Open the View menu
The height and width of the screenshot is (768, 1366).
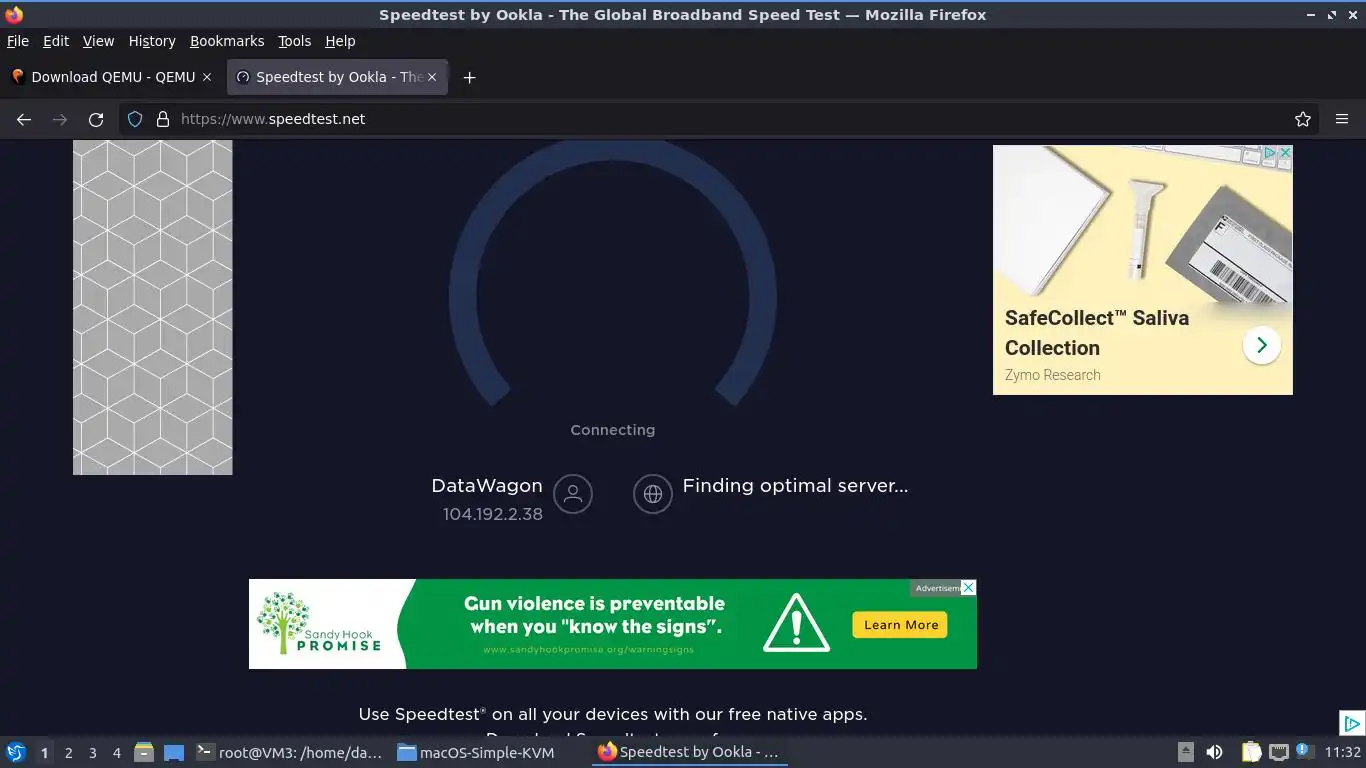98,41
